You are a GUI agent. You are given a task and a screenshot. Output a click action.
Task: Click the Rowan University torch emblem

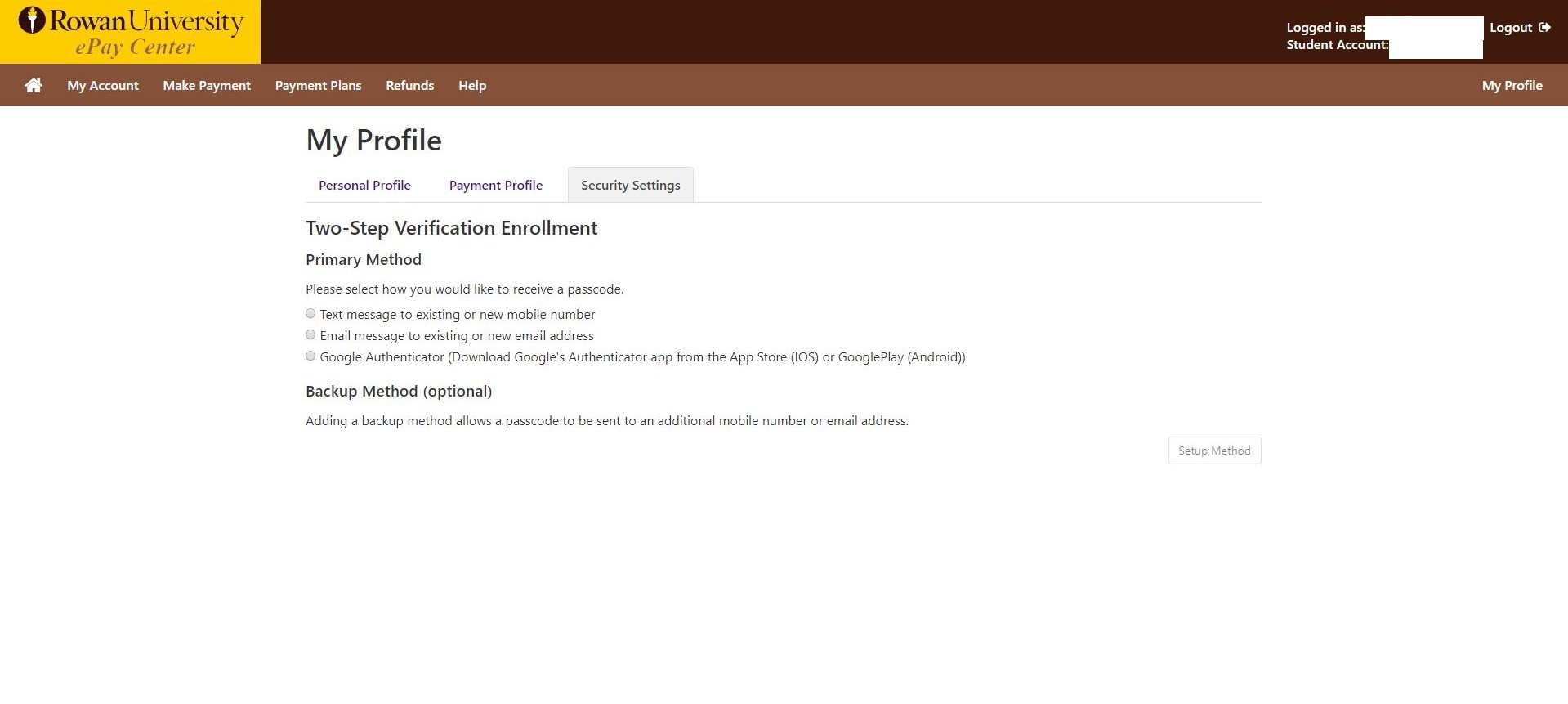(32, 20)
